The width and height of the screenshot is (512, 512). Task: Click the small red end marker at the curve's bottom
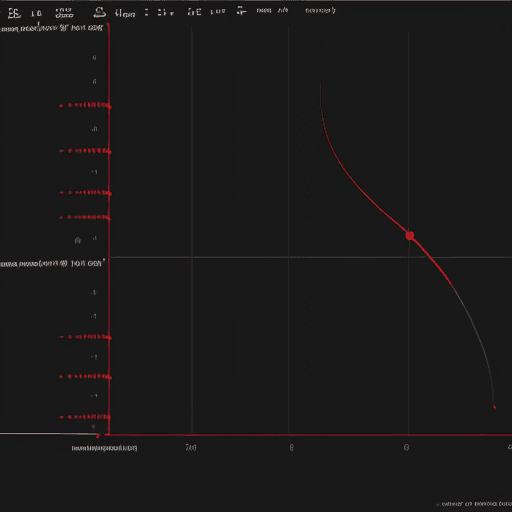point(494,407)
